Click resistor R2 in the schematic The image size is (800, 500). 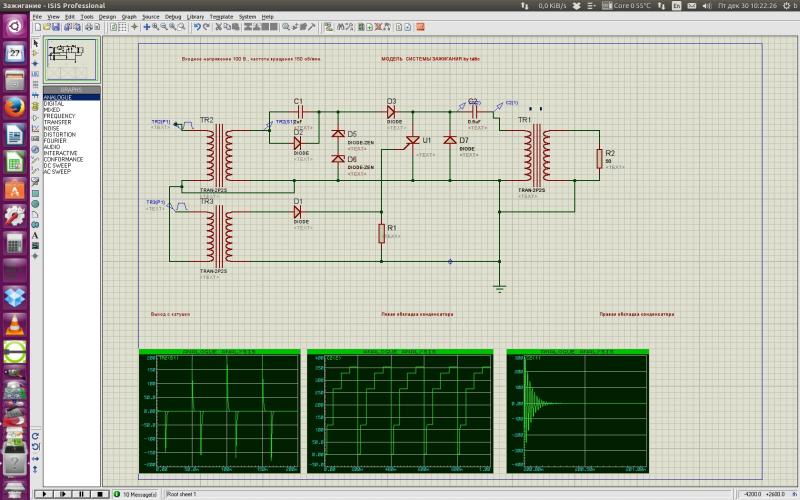[599, 159]
